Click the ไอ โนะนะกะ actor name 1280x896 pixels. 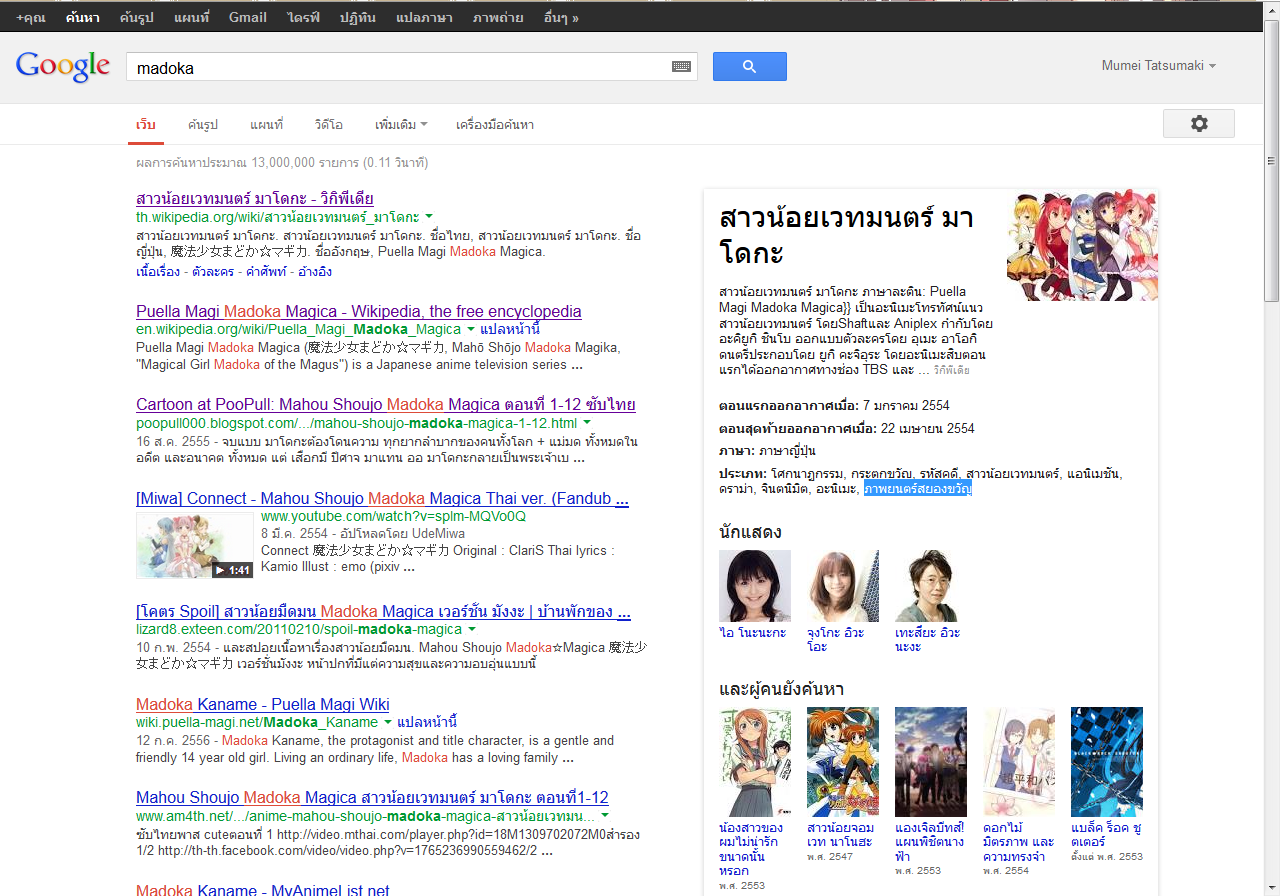point(752,633)
